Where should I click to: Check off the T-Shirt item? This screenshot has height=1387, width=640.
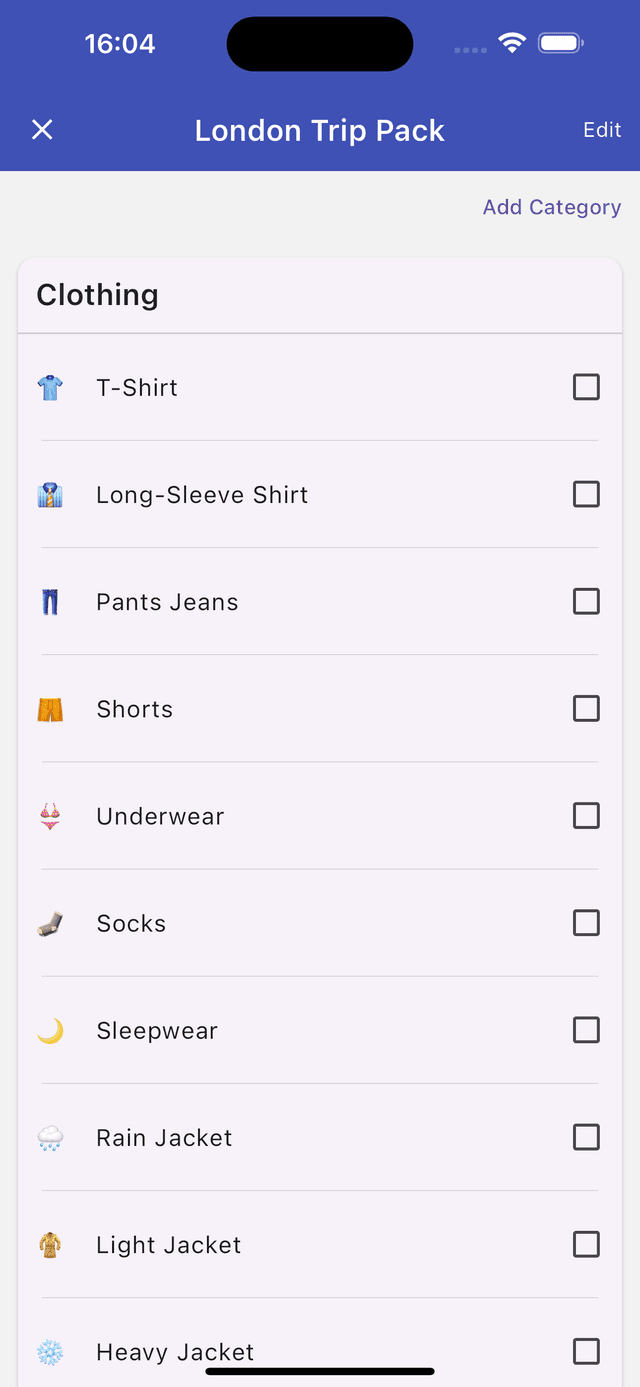tap(586, 387)
